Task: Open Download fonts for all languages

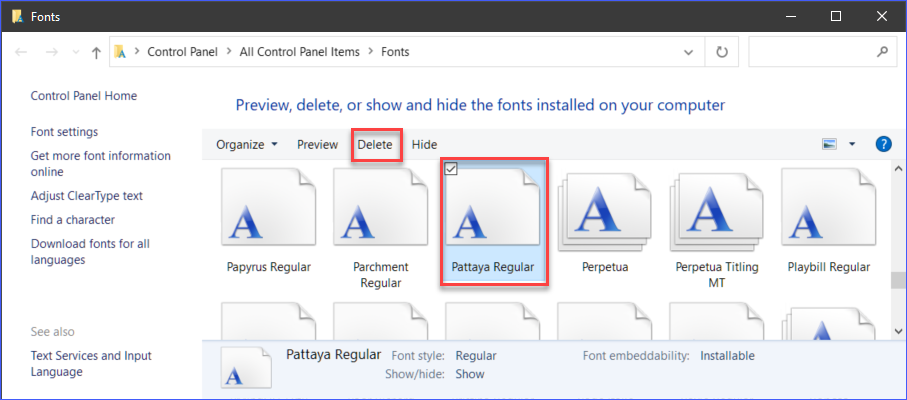Action: coord(90,251)
